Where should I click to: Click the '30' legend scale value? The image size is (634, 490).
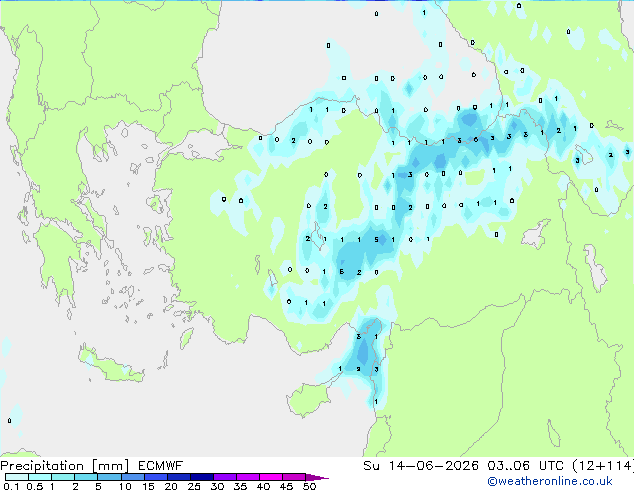[217, 486]
